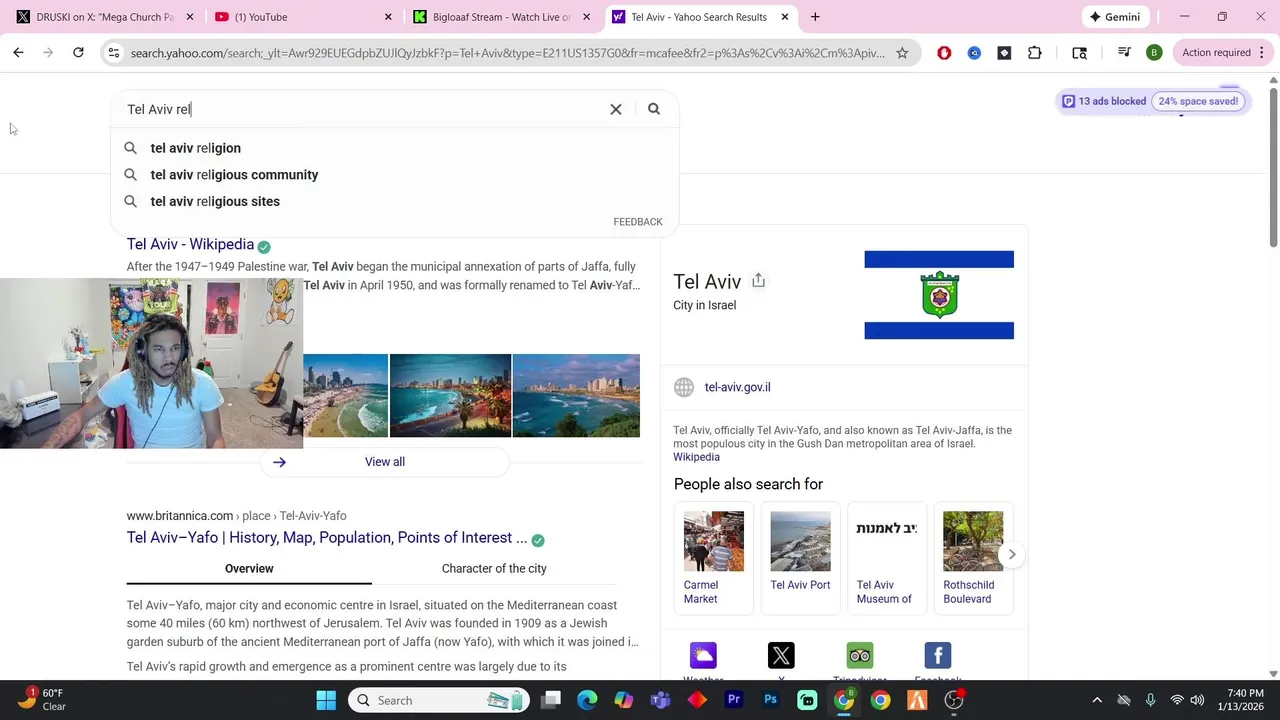Open a new browser tab

click(815, 17)
